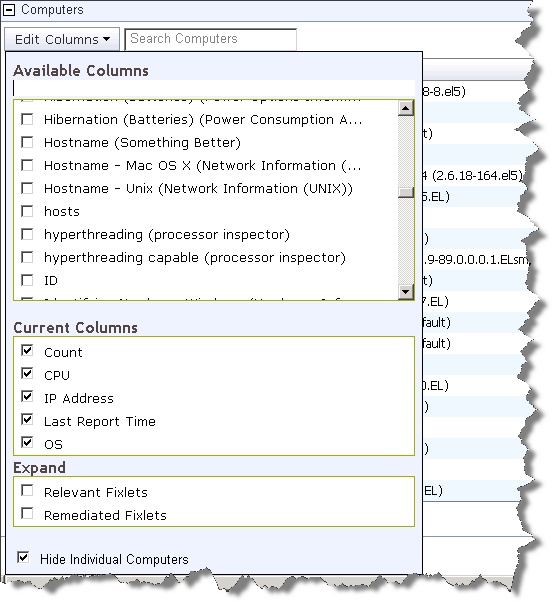The width and height of the screenshot is (552, 601).
Task: Click the scrollbar down arrow
Action: (x=406, y=292)
